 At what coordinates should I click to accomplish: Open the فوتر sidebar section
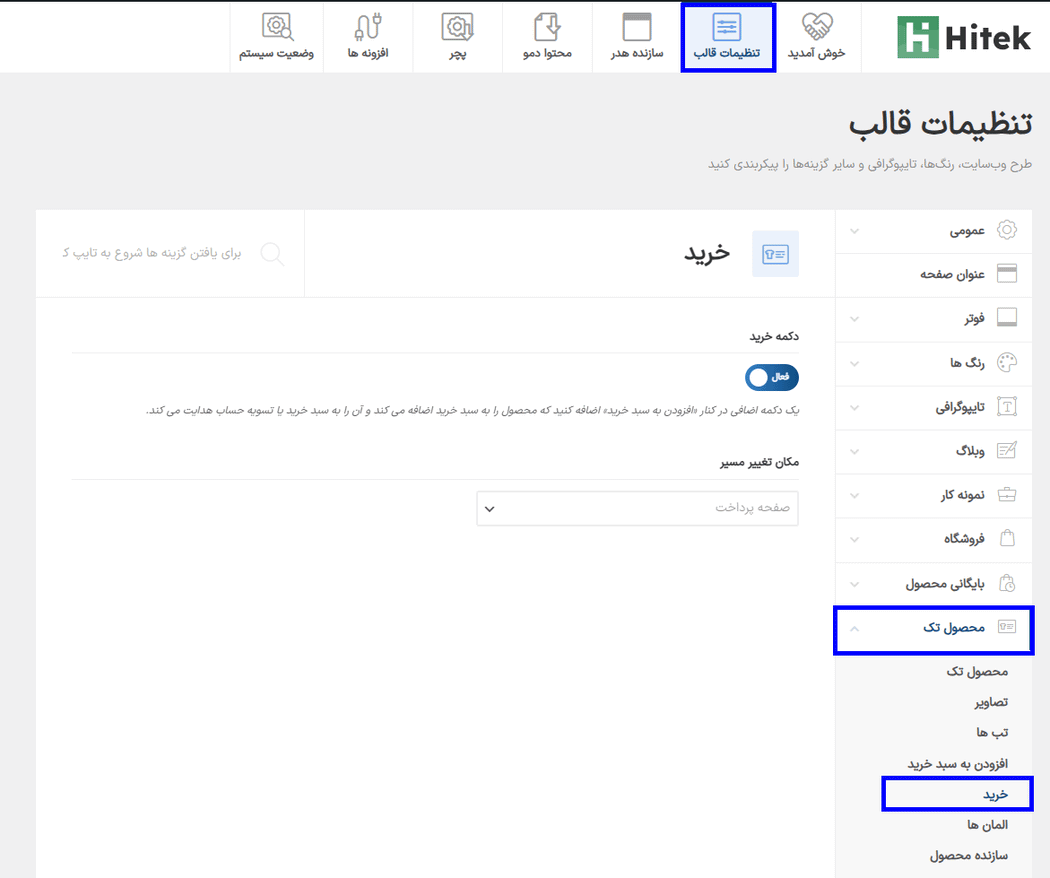pyautogui.click(x=933, y=319)
